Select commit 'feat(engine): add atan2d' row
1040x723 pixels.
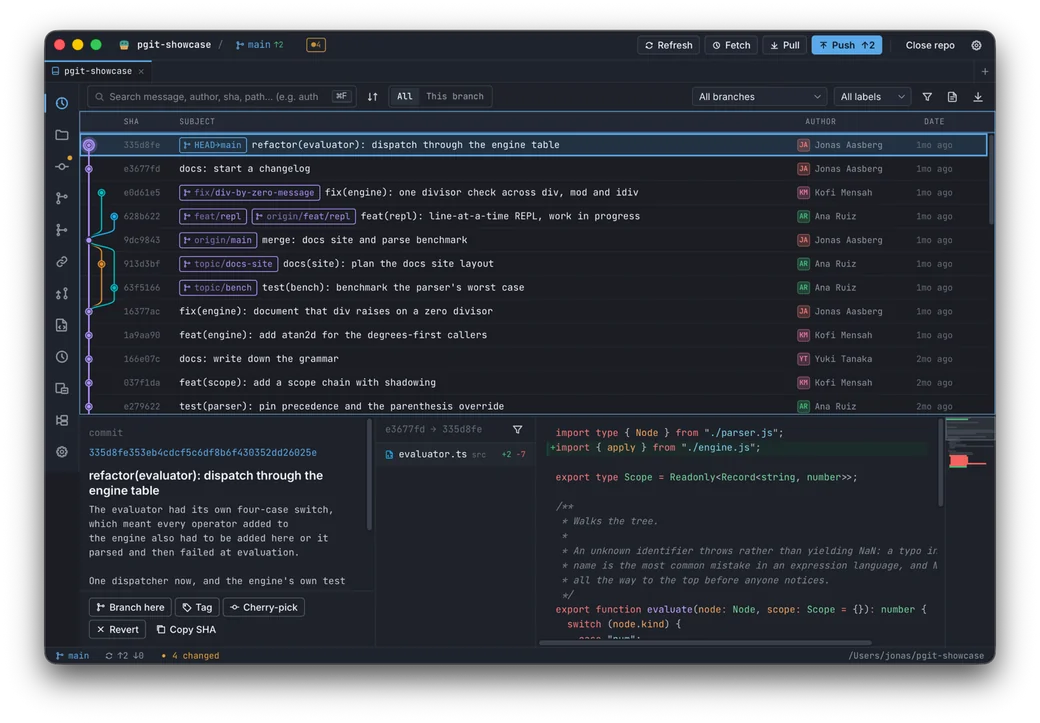point(534,335)
